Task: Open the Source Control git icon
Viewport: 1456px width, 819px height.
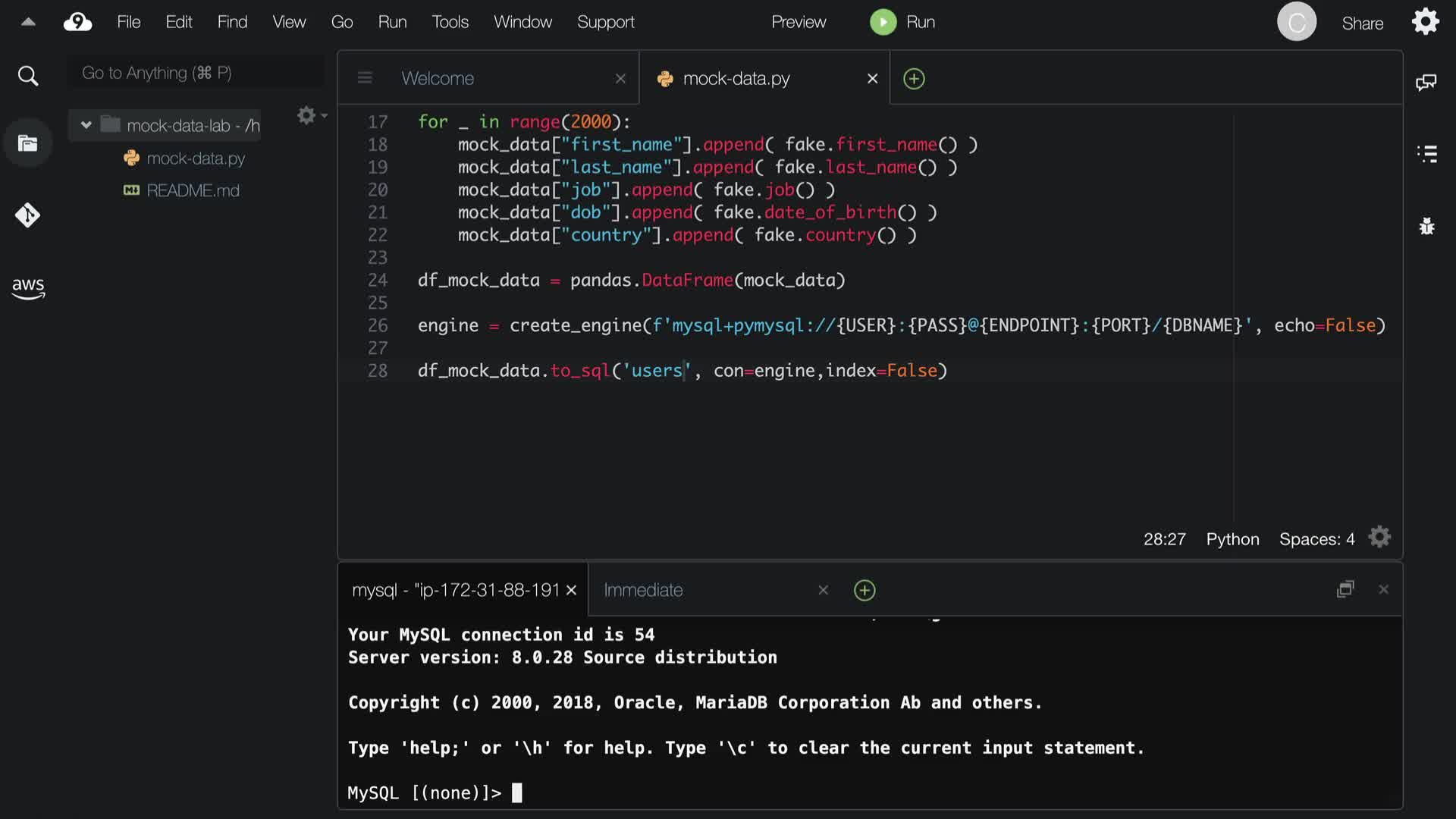Action: click(x=28, y=215)
